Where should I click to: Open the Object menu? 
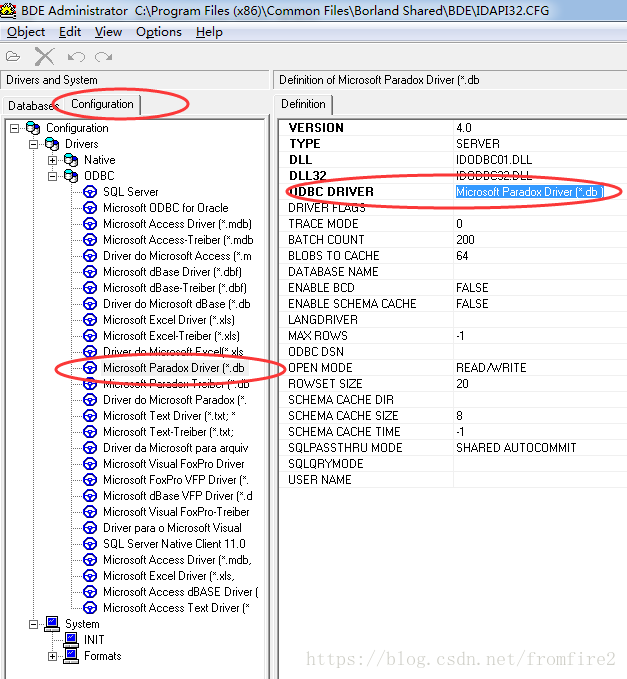(x=26, y=32)
